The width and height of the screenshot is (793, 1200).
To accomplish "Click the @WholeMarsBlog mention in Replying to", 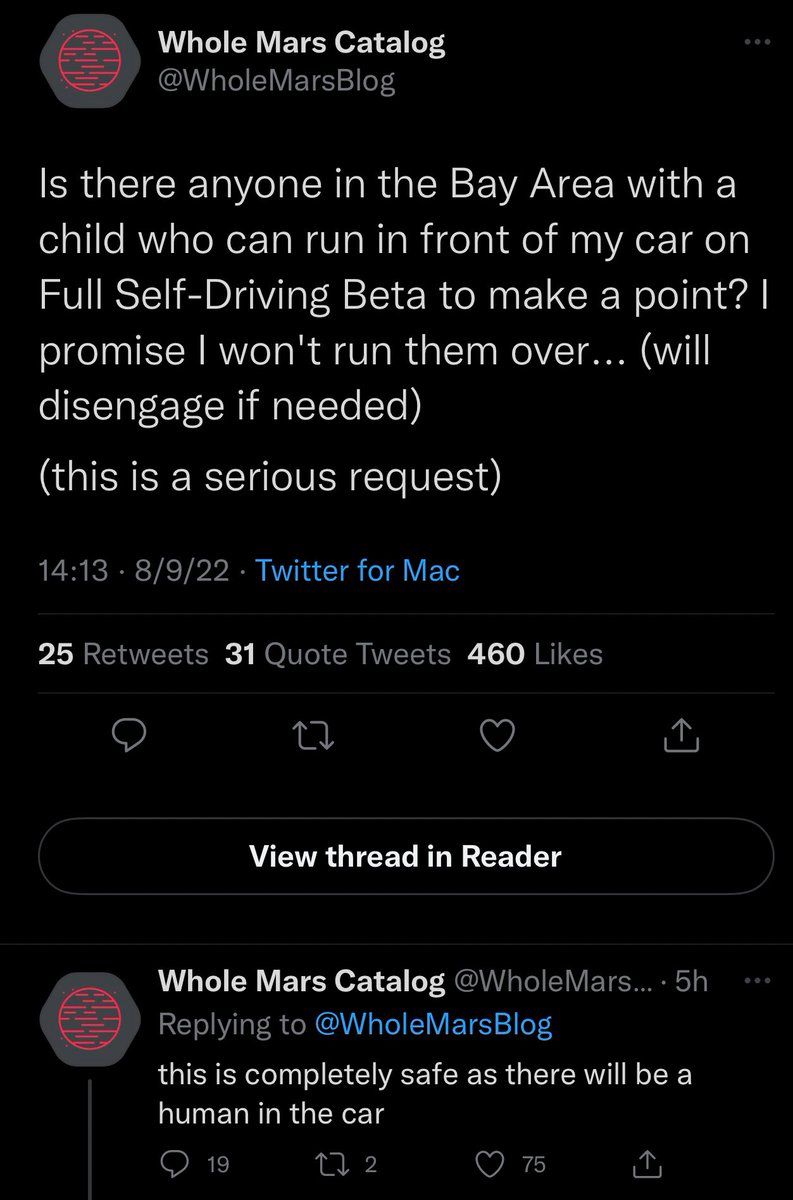I will pos(432,1024).
